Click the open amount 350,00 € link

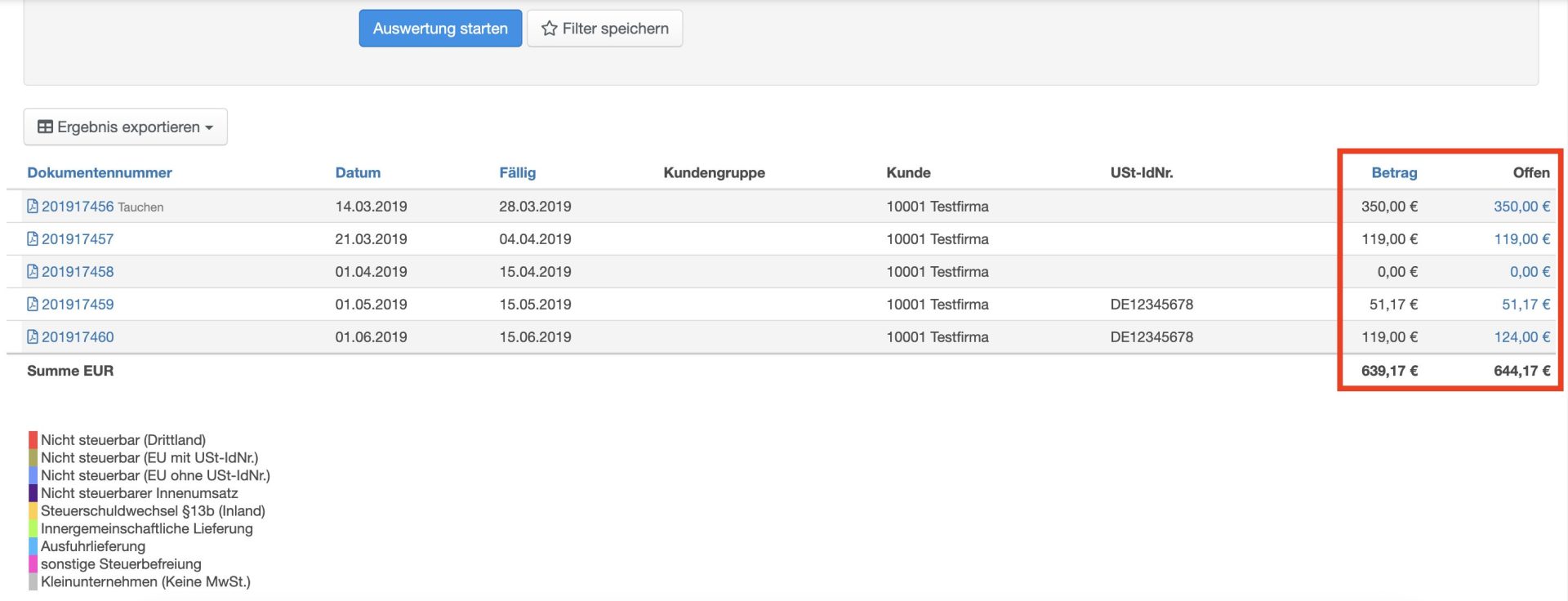1521,207
